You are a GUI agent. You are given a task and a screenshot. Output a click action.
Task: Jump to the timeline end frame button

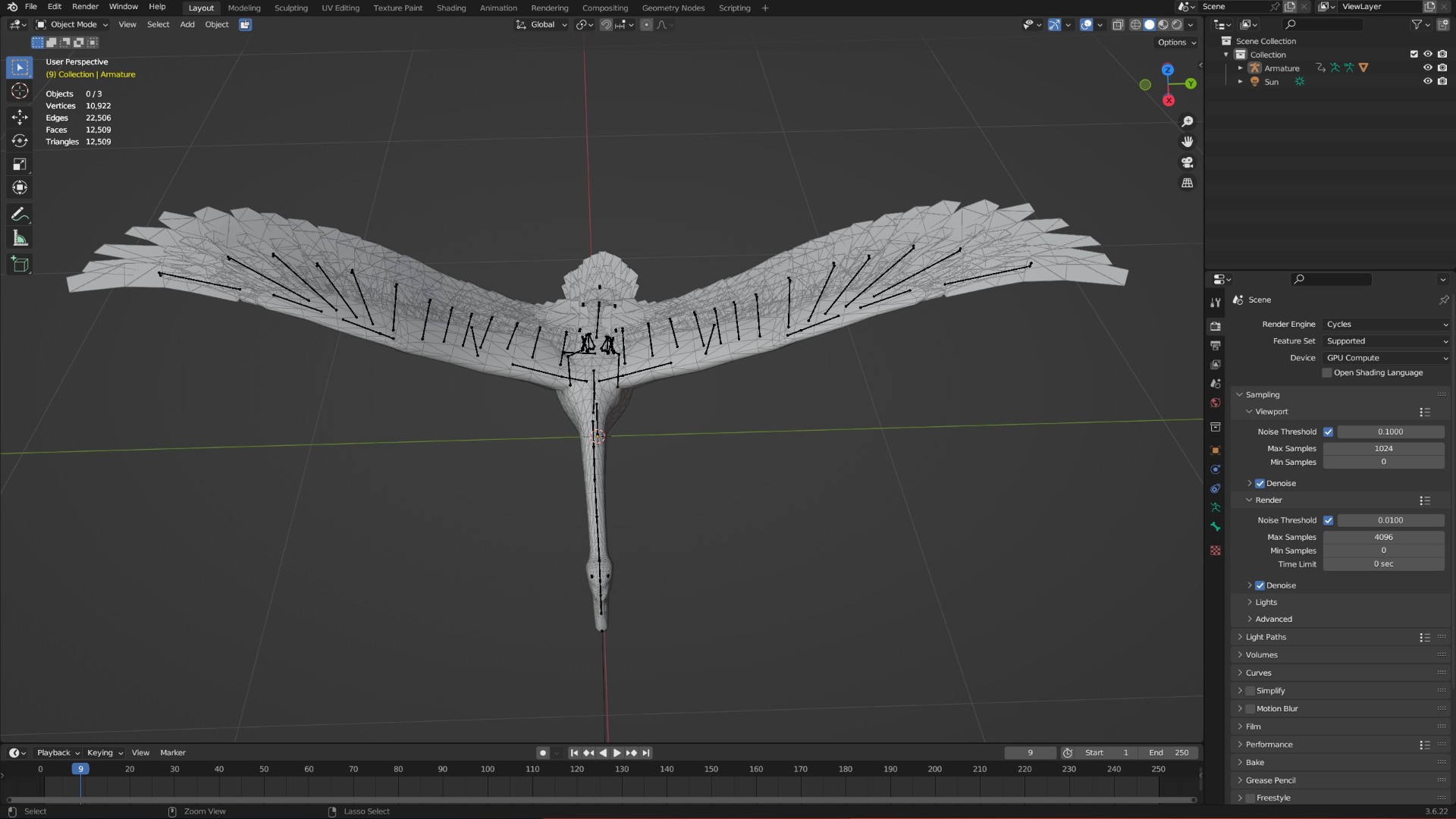click(x=646, y=754)
